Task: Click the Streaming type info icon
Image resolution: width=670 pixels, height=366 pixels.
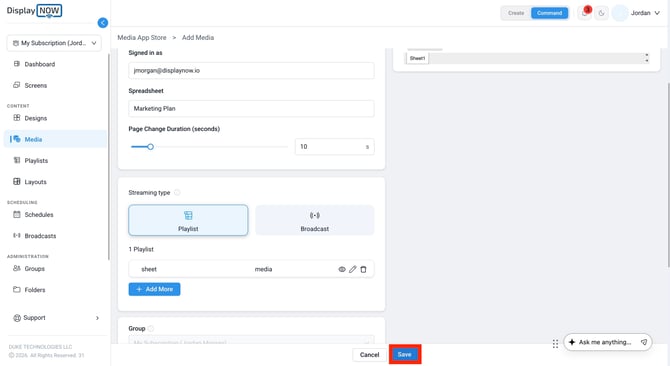Action: (177, 193)
